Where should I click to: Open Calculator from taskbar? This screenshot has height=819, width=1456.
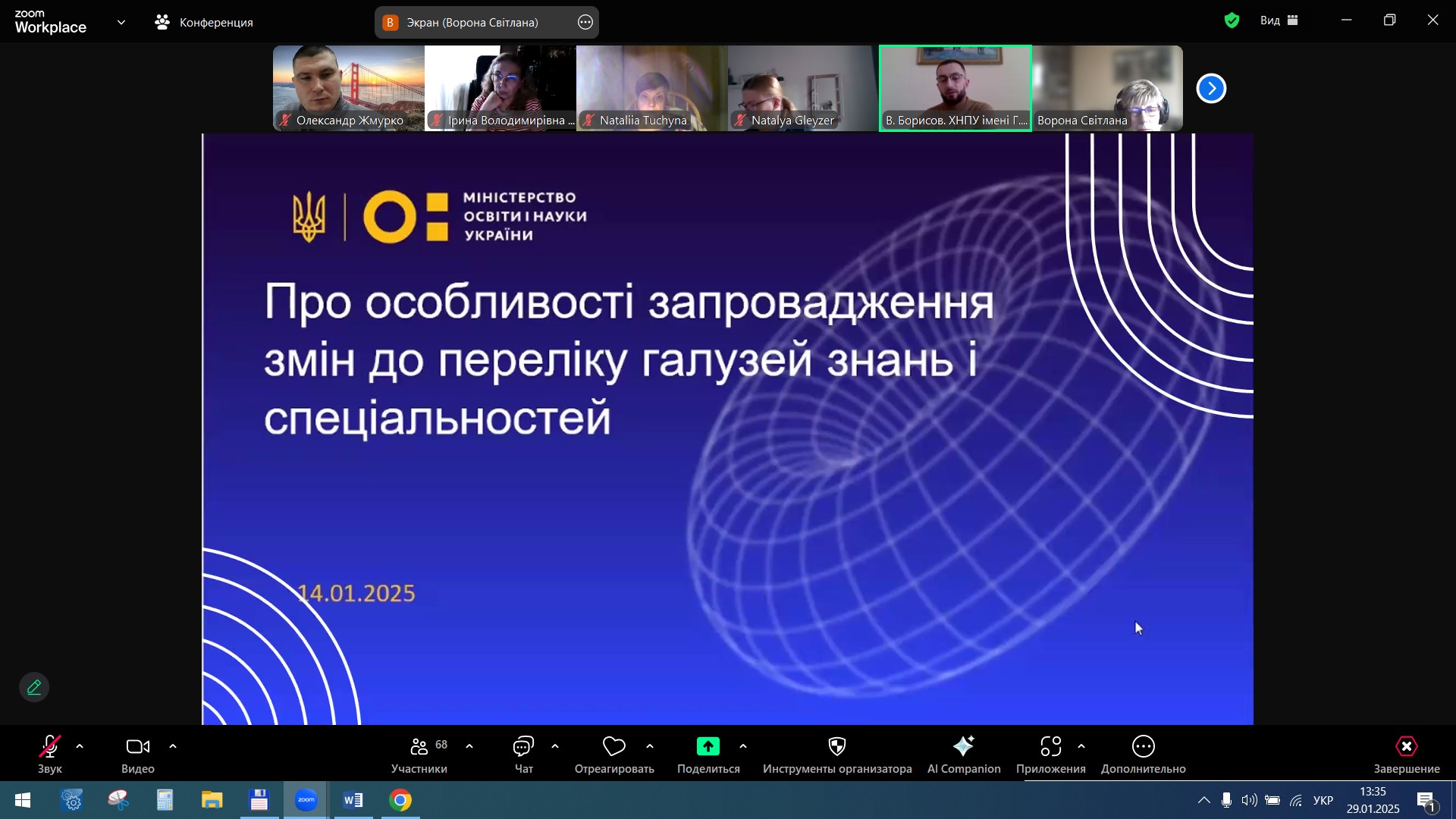[165, 801]
